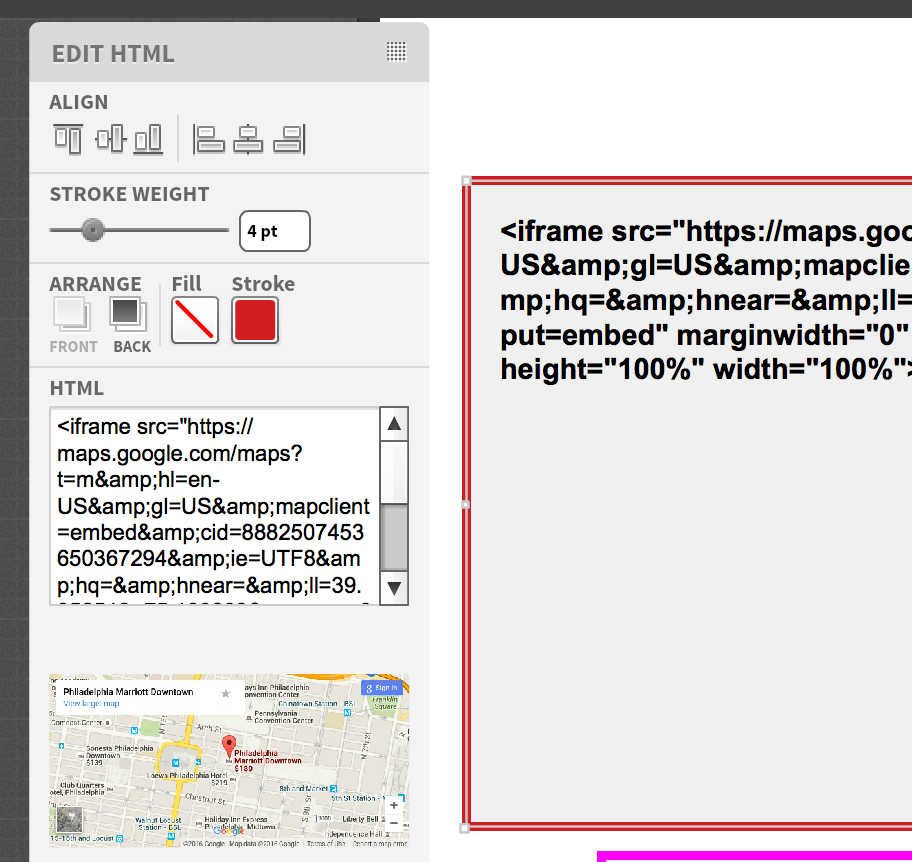This screenshot has height=862, width=912.
Task: Zoom in the map preview
Action: (394, 805)
